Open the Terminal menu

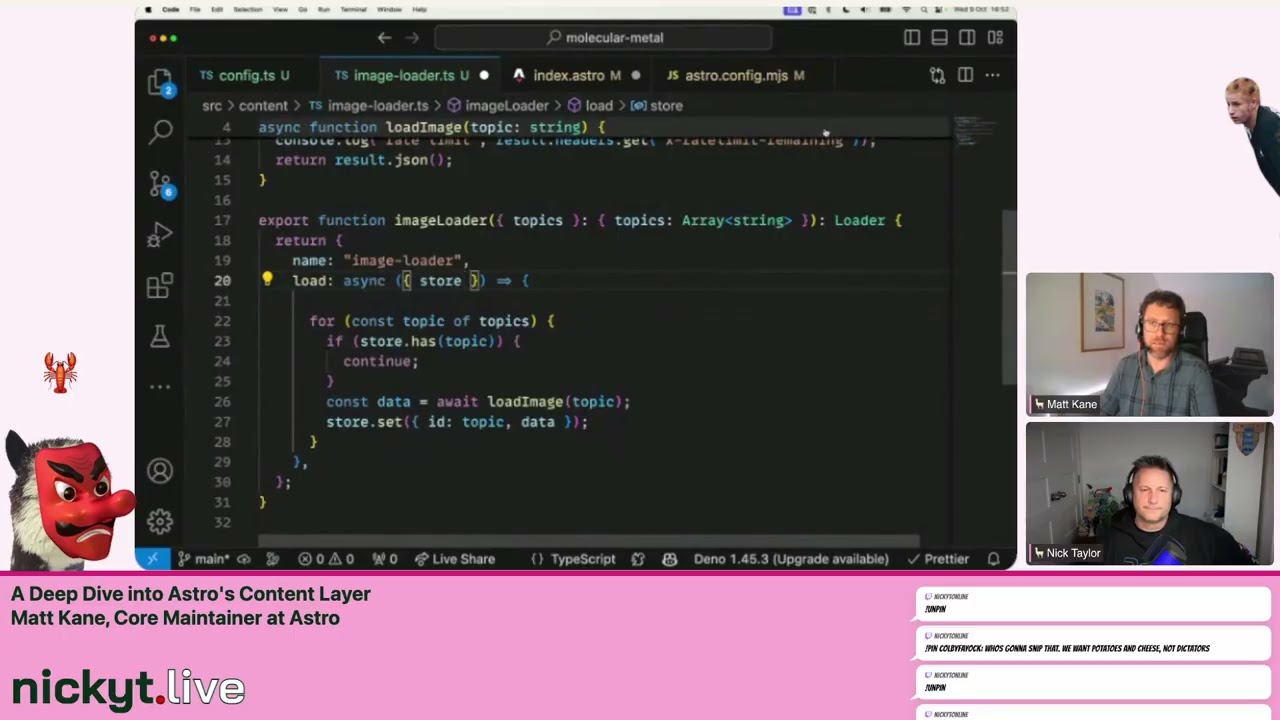353,10
